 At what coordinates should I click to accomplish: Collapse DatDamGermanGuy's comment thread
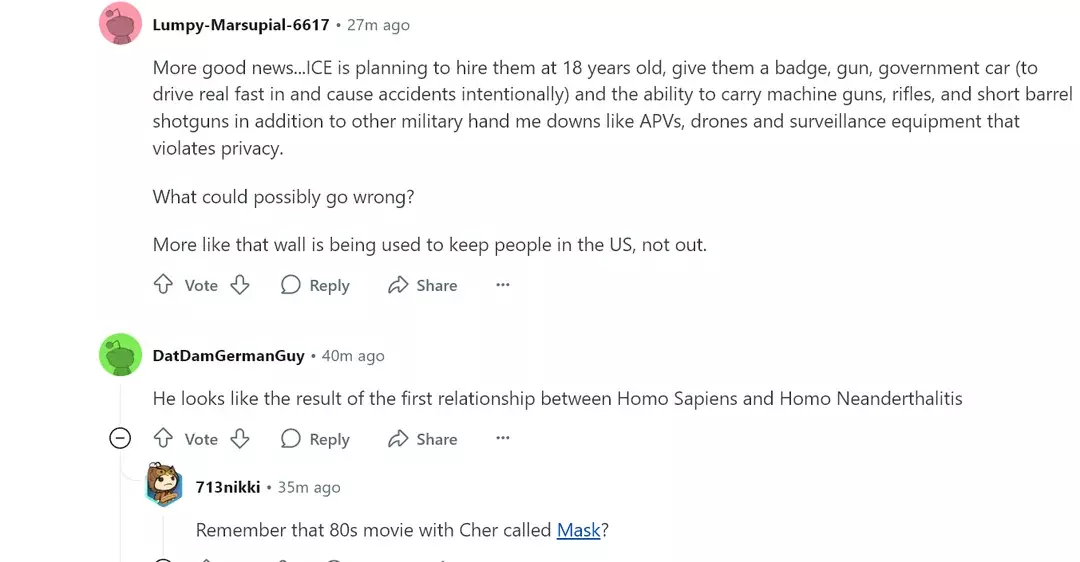point(120,439)
